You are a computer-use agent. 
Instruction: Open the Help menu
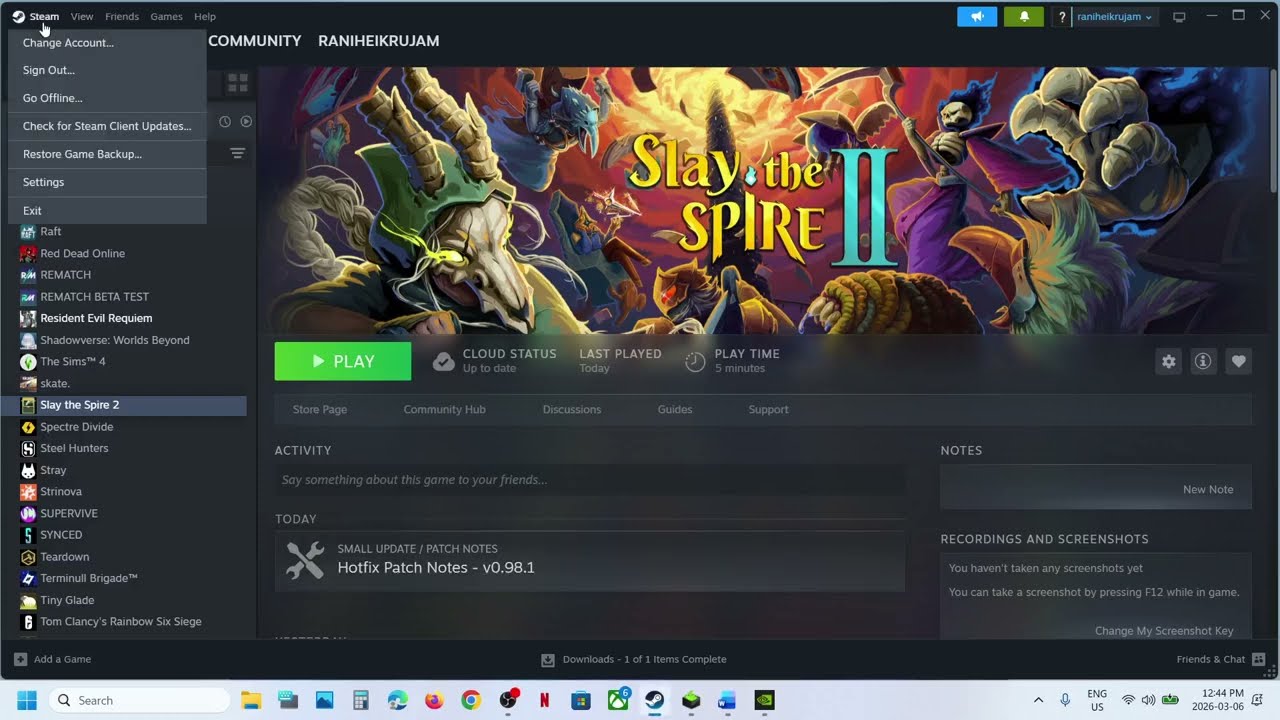tap(205, 16)
